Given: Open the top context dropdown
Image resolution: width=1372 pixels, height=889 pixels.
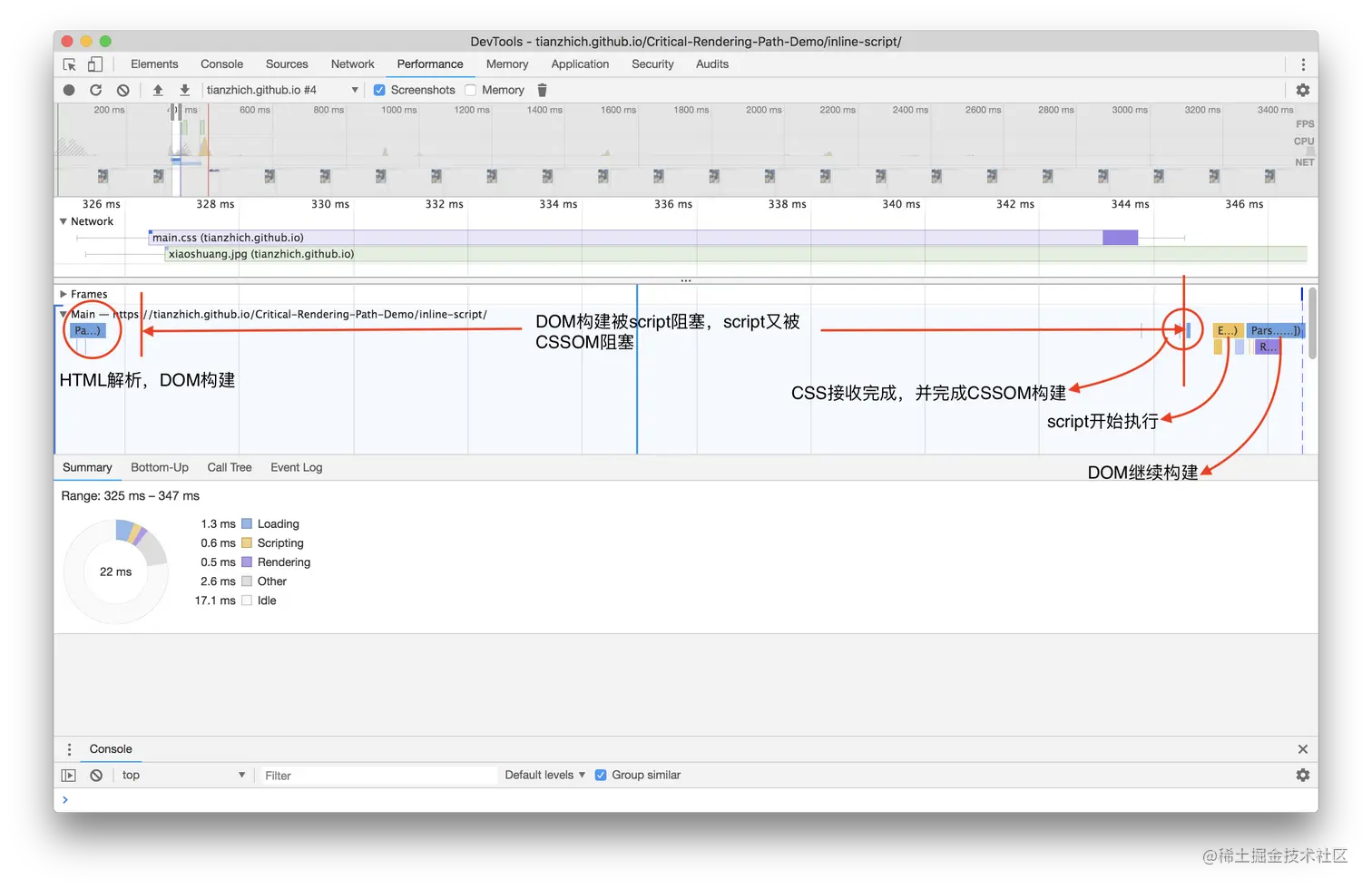Looking at the screenshot, I should [x=182, y=776].
